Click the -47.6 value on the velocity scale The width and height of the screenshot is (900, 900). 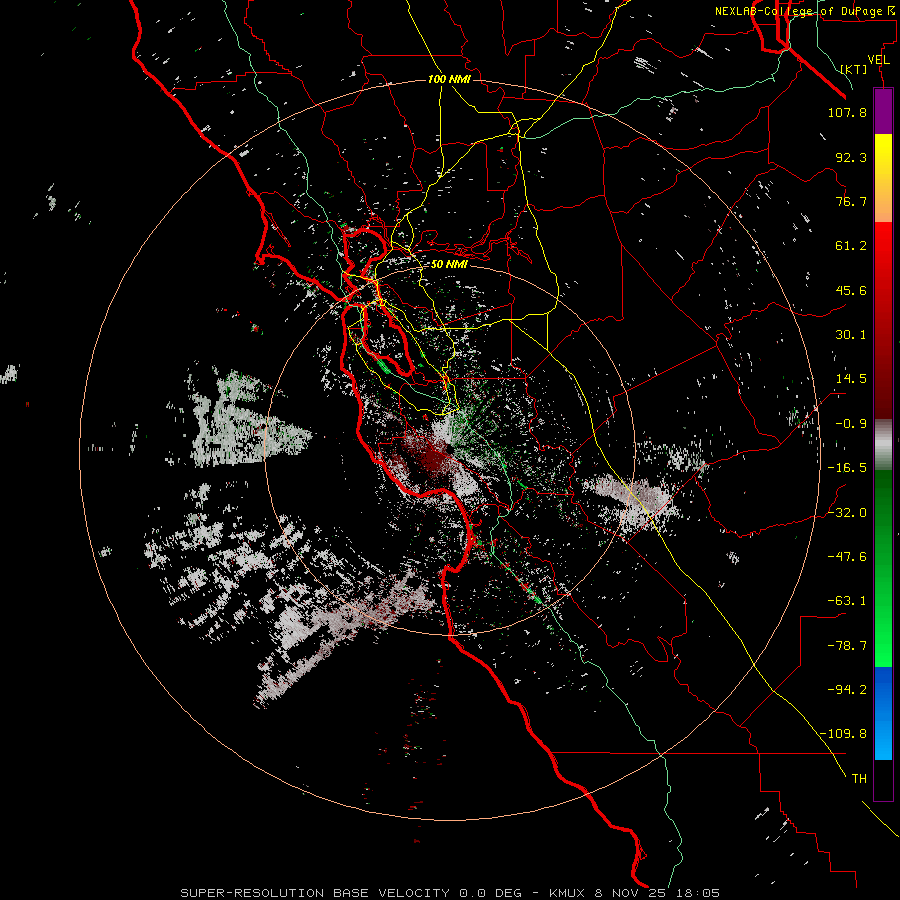tap(847, 556)
